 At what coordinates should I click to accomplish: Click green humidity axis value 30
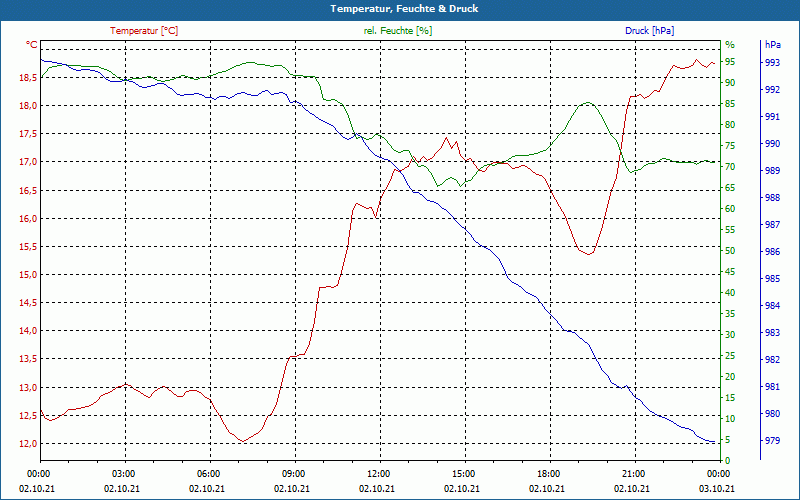point(730,335)
